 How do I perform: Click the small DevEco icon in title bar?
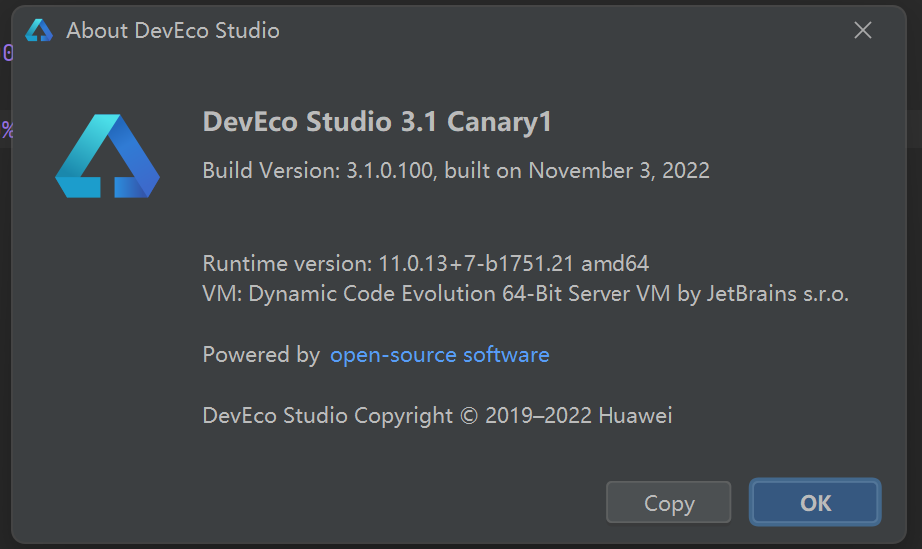[x=39, y=31]
